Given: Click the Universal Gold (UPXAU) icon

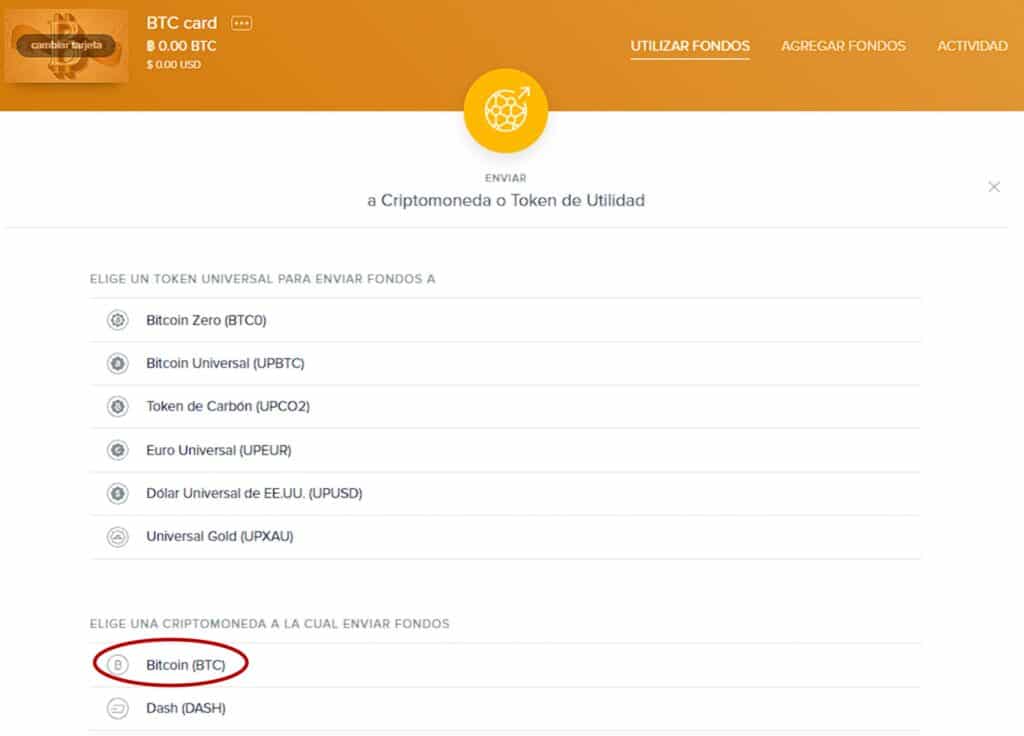Looking at the screenshot, I should coord(118,537).
